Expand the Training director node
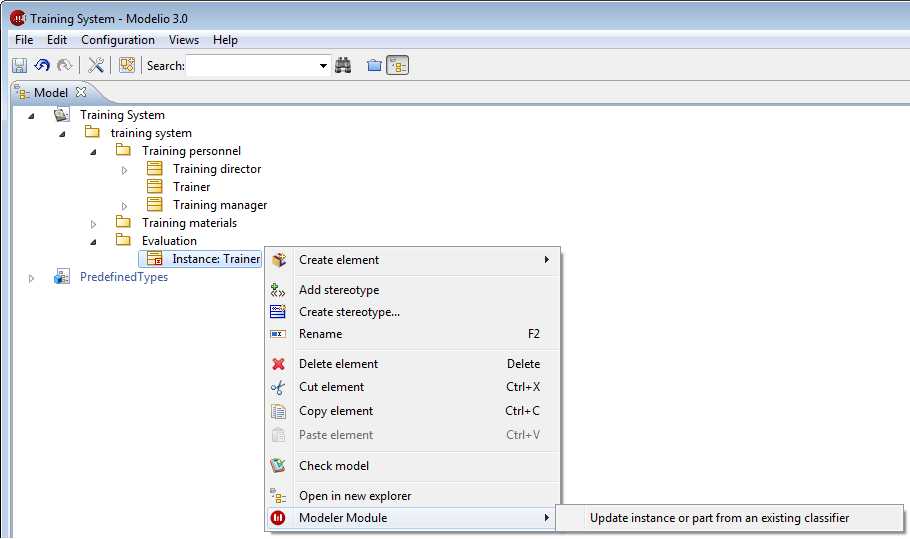The height and width of the screenshot is (539, 910). coord(125,170)
